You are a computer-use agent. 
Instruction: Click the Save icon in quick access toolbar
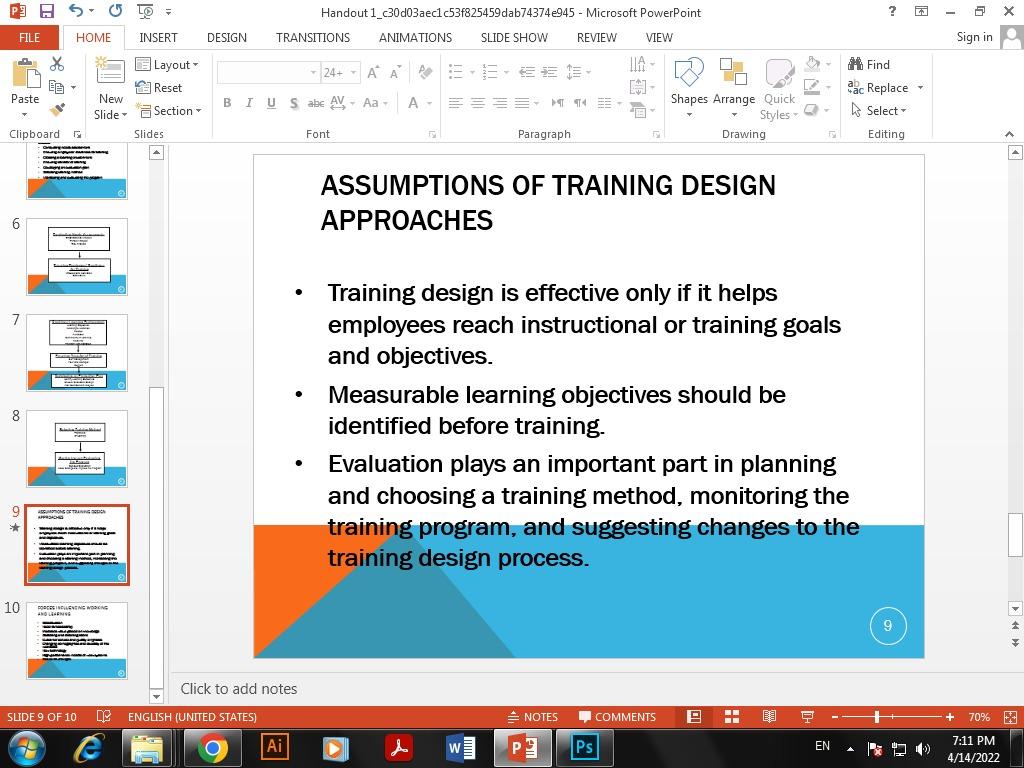pos(46,11)
